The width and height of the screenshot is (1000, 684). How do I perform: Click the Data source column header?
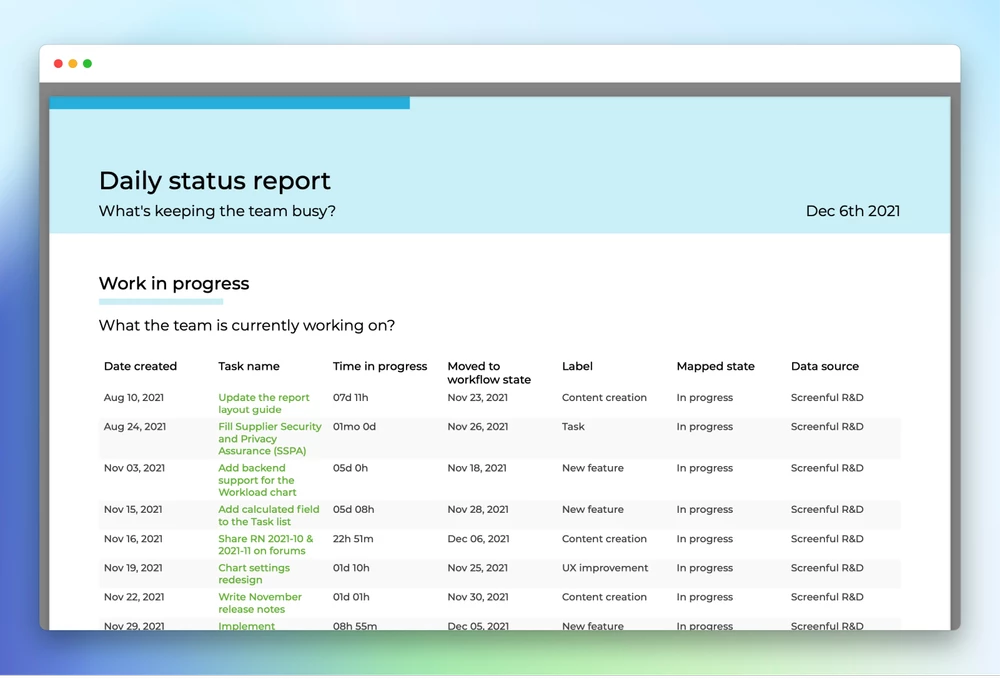pyautogui.click(x=825, y=366)
